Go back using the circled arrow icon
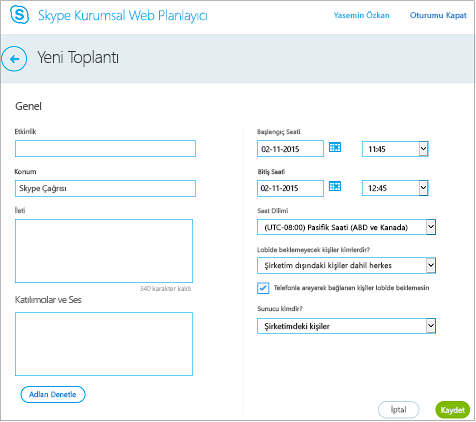This screenshot has width=476, height=422. point(14,59)
